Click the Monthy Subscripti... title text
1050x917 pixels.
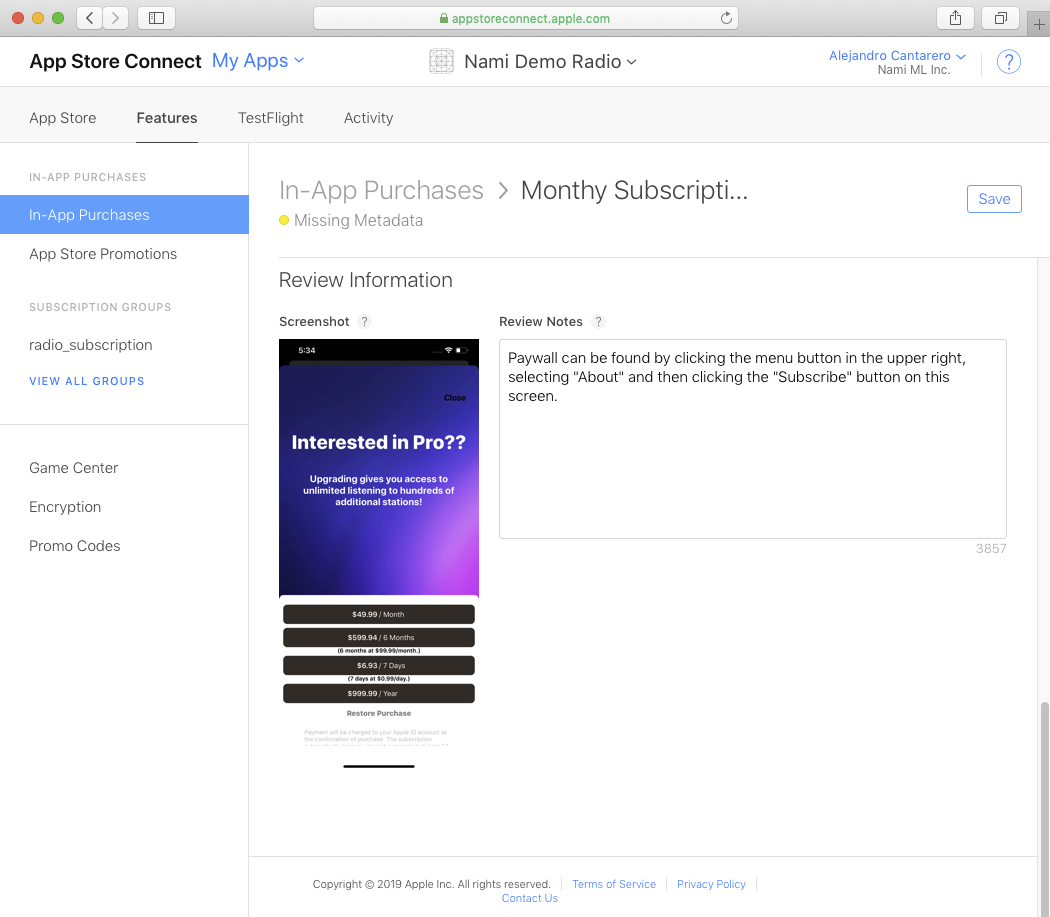[x=634, y=190]
